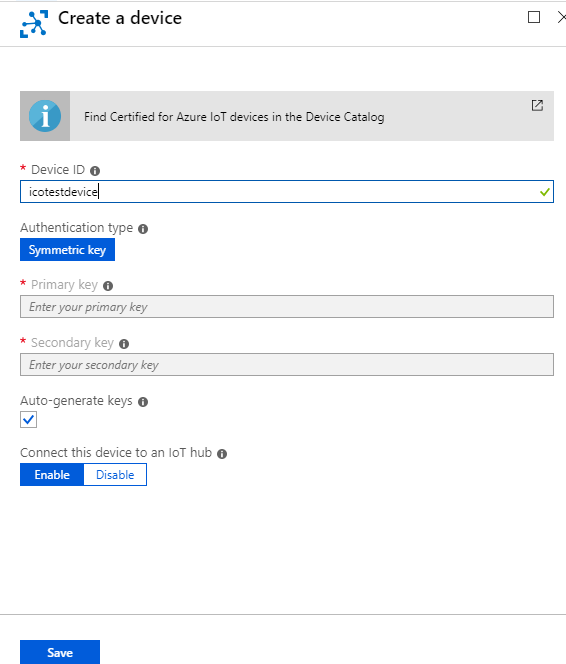Image resolution: width=566 pixels, height=664 pixels.
Task: Click the Secondary key input field
Action: 287,365
